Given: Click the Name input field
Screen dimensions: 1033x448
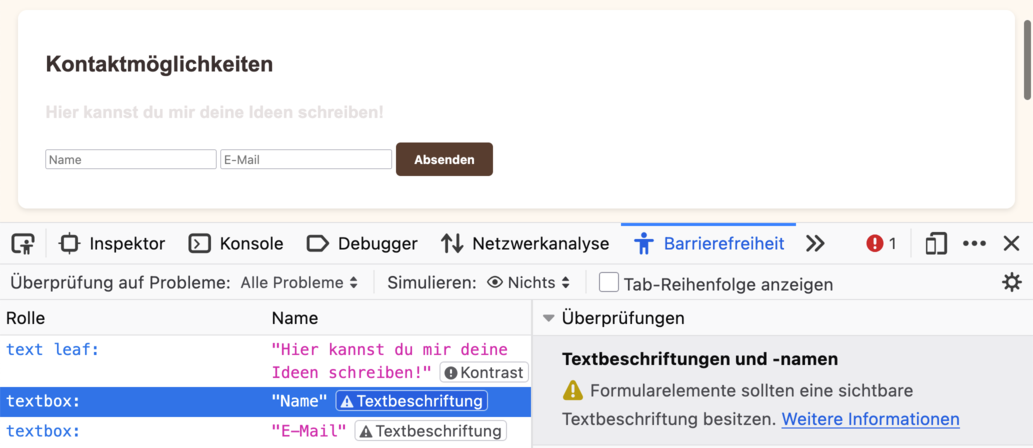Looking at the screenshot, I should [131, 159].
